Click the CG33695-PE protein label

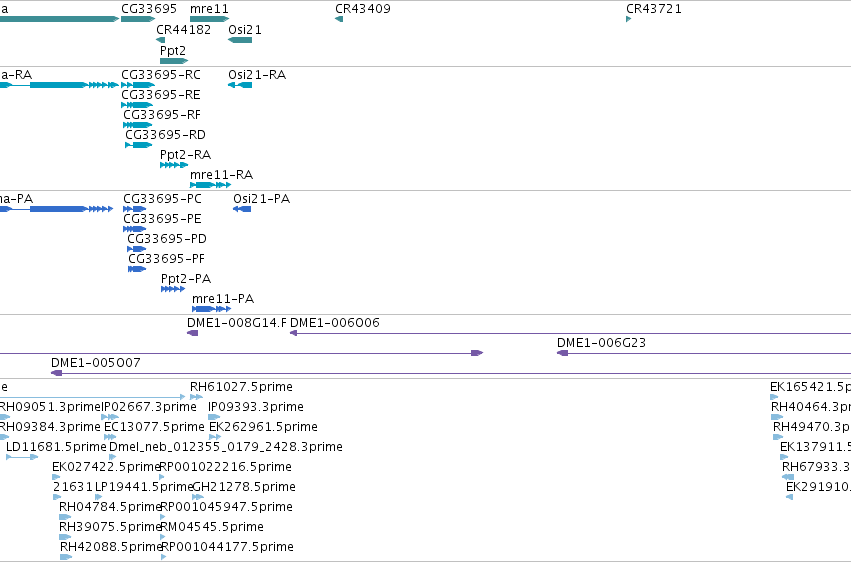(162, 219)
